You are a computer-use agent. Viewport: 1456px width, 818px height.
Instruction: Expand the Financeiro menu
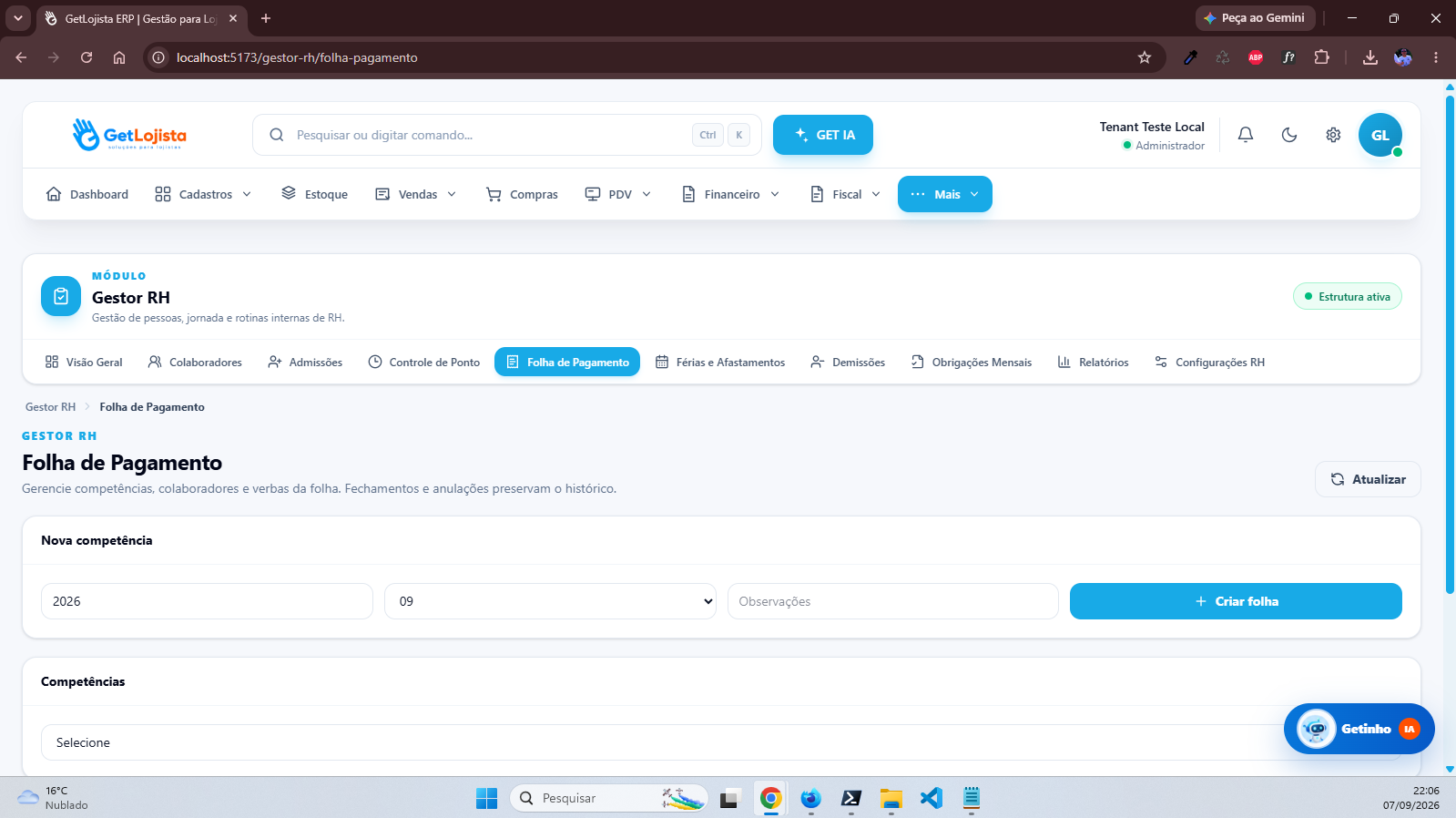coord(731,194)
